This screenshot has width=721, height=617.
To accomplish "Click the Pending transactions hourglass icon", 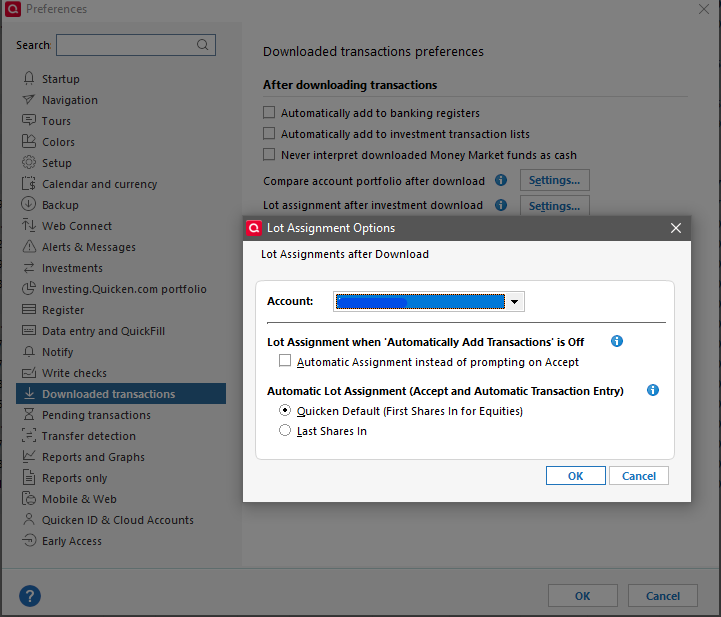I will click(29, 415).
